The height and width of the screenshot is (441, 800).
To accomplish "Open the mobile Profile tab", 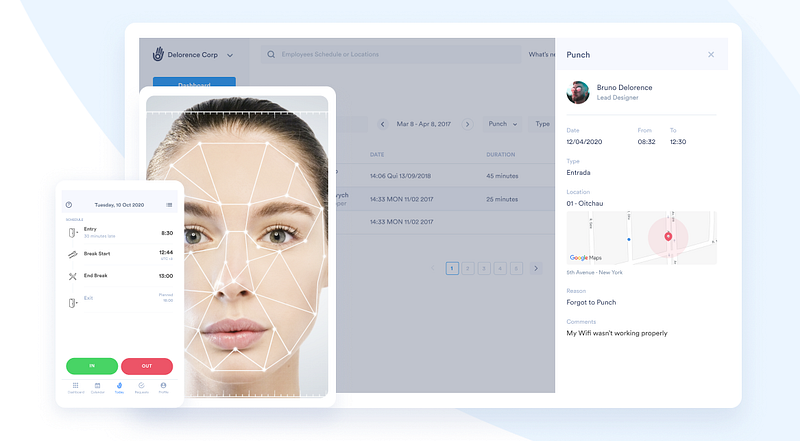I will tap(163, 388).
